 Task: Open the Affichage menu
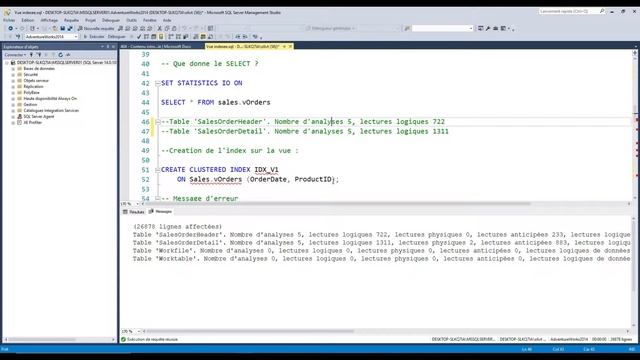point(49,20)
